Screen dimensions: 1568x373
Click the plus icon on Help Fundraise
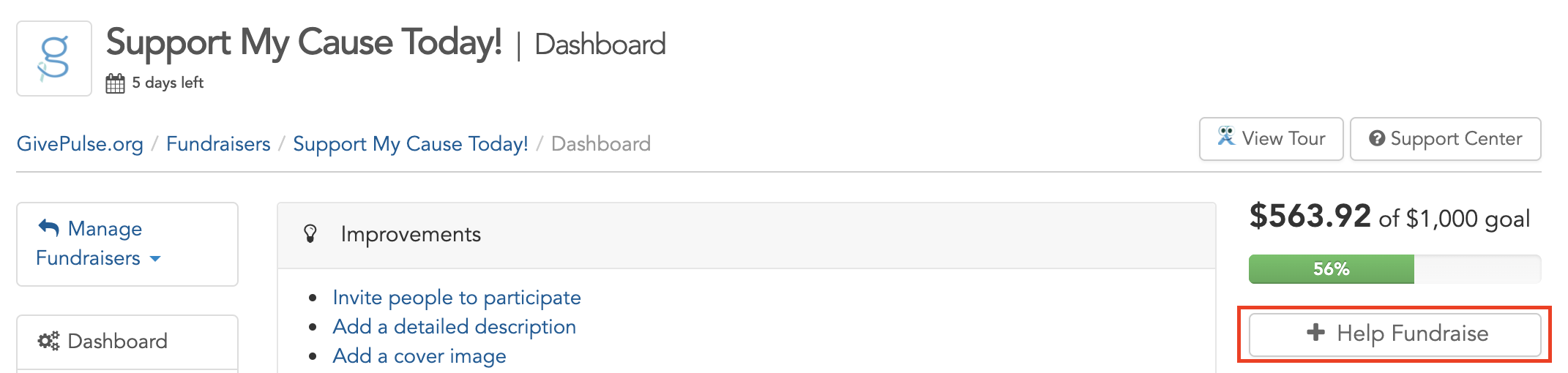(1315, 333)
